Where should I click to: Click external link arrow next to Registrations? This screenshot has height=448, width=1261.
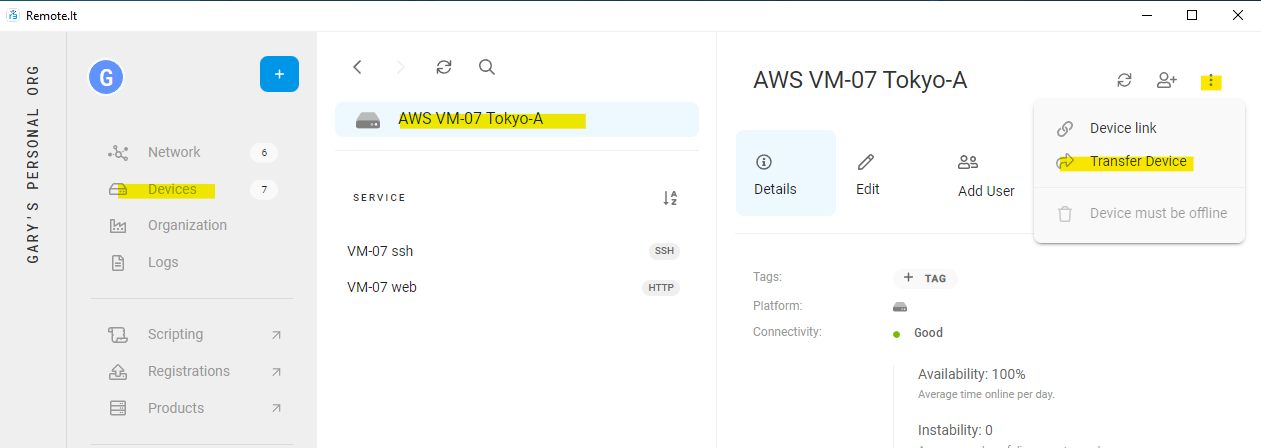[276, 372]
